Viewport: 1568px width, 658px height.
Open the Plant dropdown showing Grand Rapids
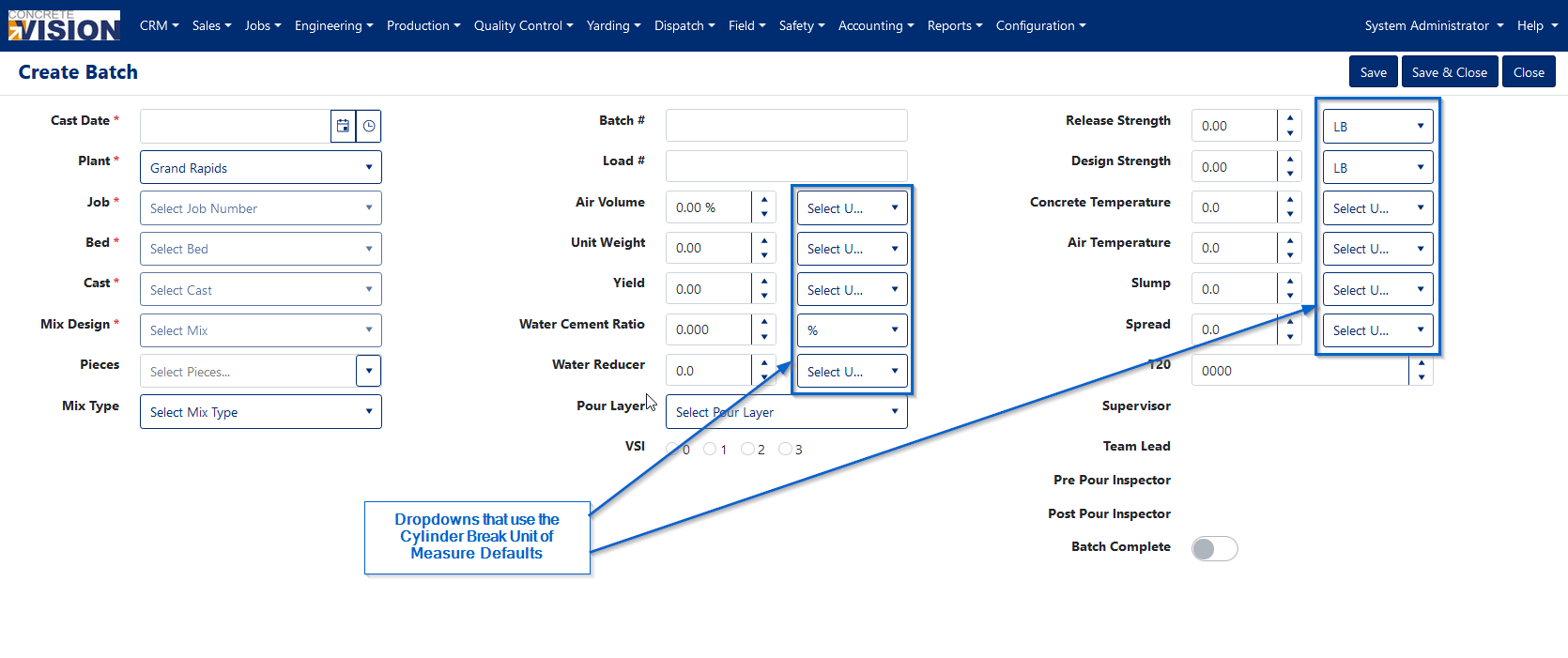[x=261, y=167]
